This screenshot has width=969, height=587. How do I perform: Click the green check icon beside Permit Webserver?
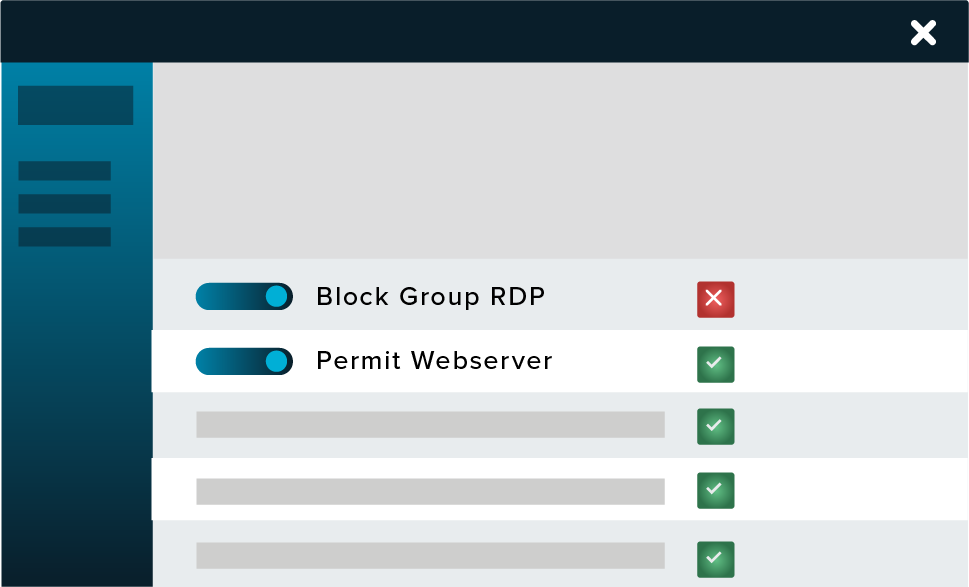[x=715, y=364]
